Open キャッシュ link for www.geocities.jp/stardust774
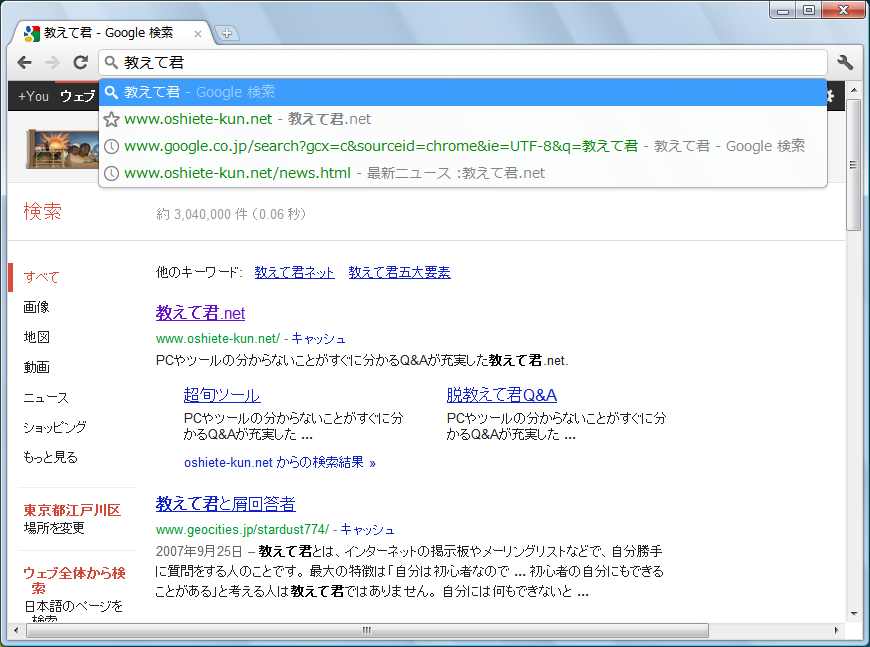Screen dimensions: 870x647 click(367, 529)
